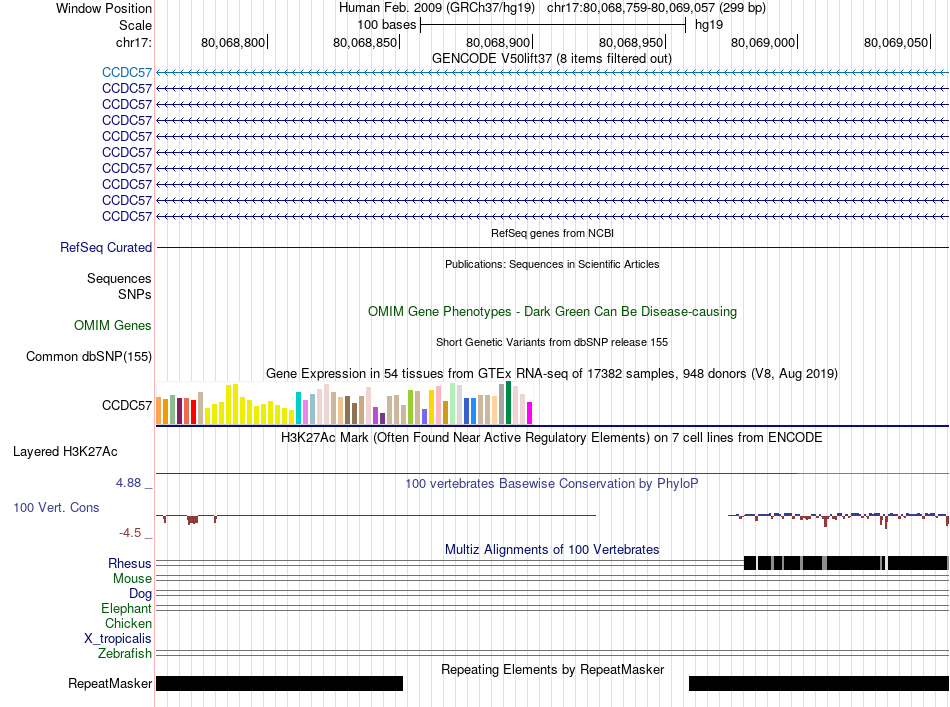The width and height of the screenshot is (950, 707).
Task: Click the 4.88 conservation axis value
Action: click(x=128, y=483)
